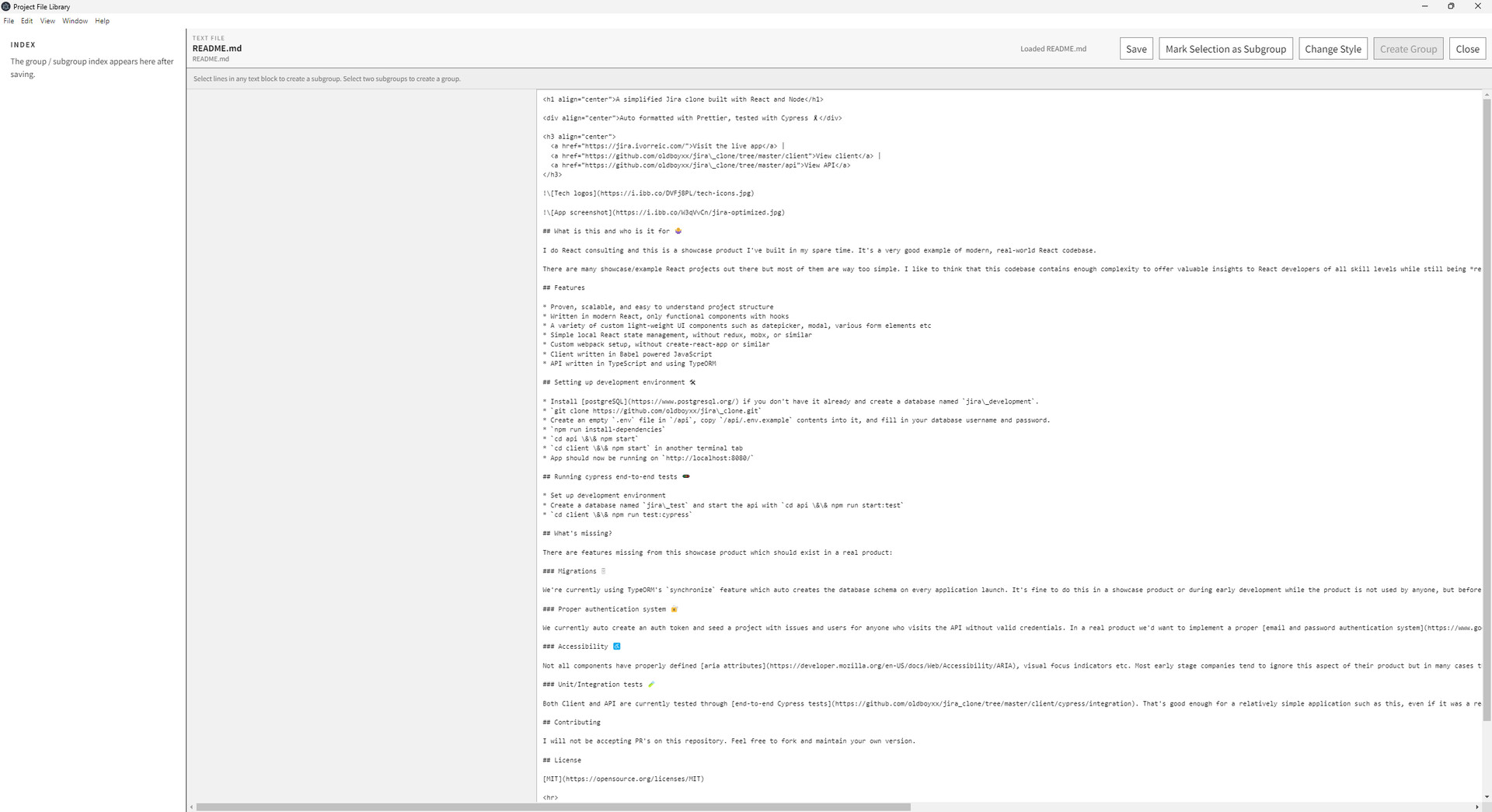
Task: Click the Change Style button
Action: [x=1333, y=49]
